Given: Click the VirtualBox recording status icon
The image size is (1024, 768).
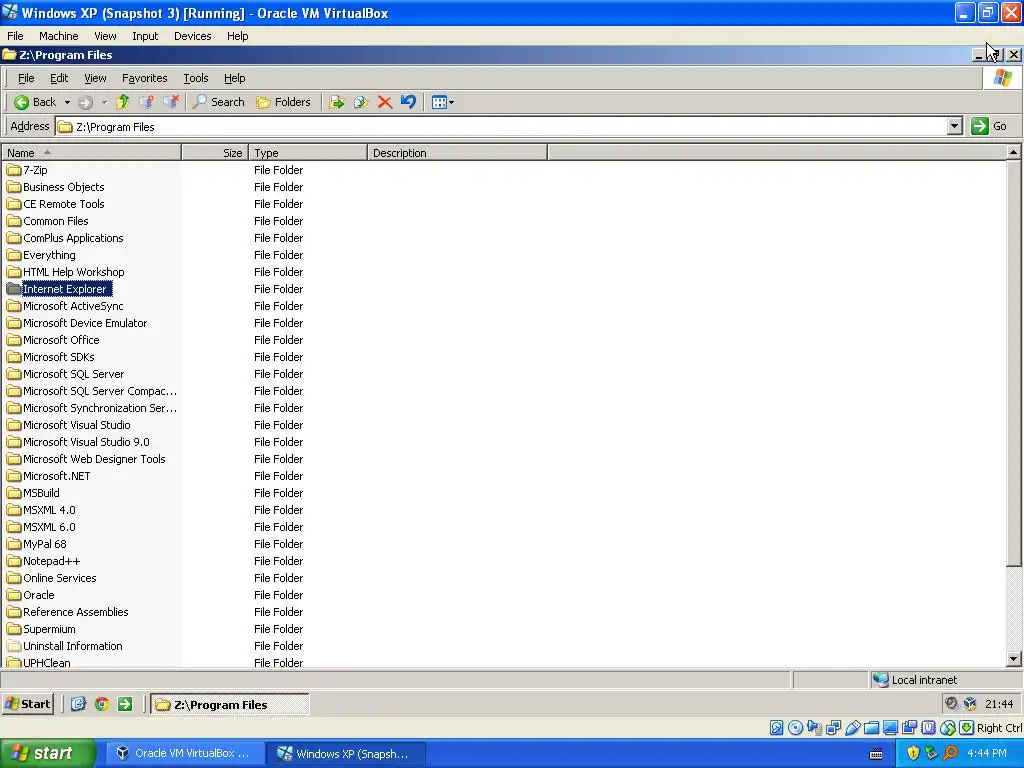Looking at the screenshot, I should click(x=909, y=728).
